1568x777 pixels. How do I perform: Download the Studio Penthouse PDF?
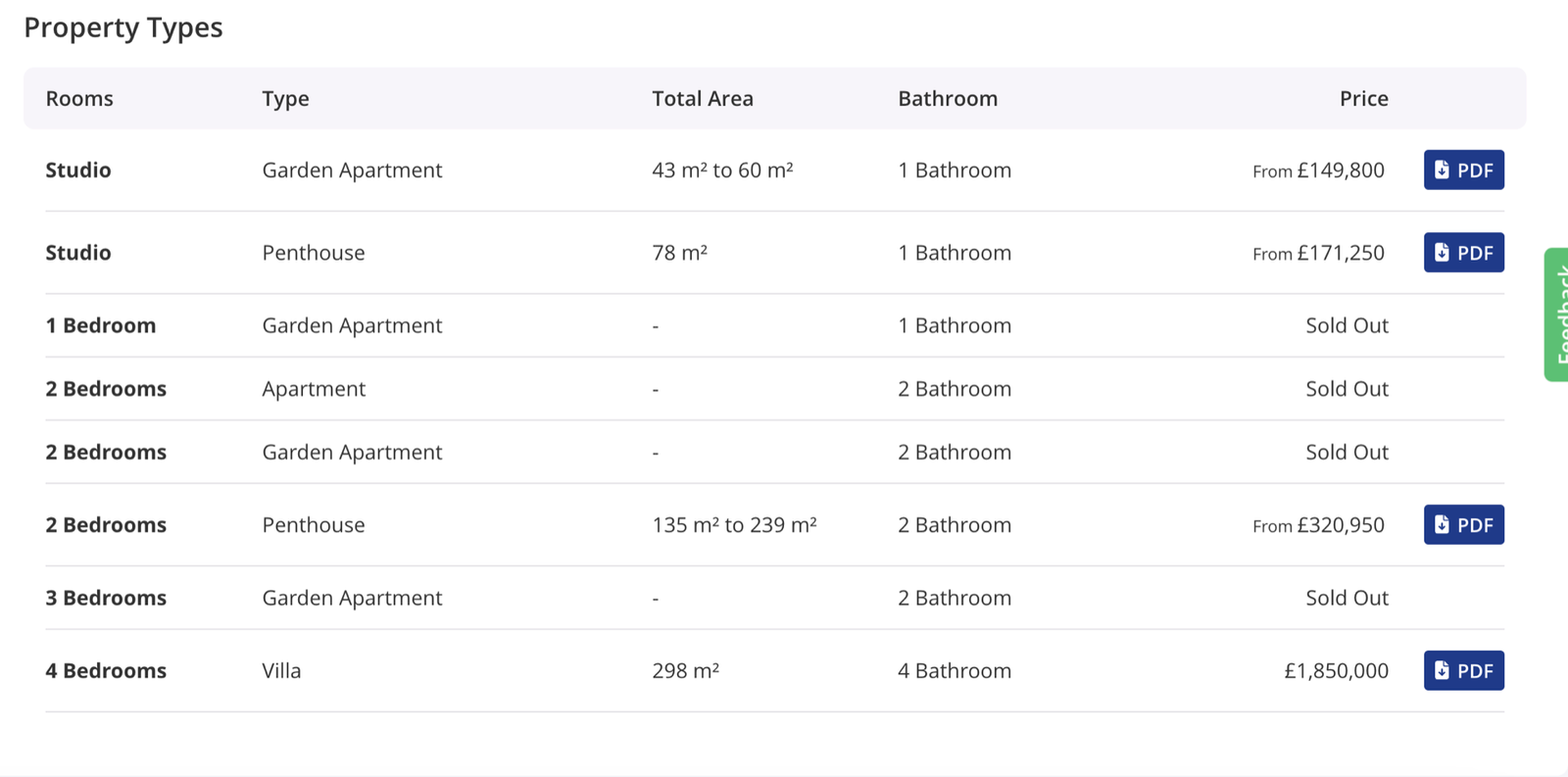coord(1463,253)
